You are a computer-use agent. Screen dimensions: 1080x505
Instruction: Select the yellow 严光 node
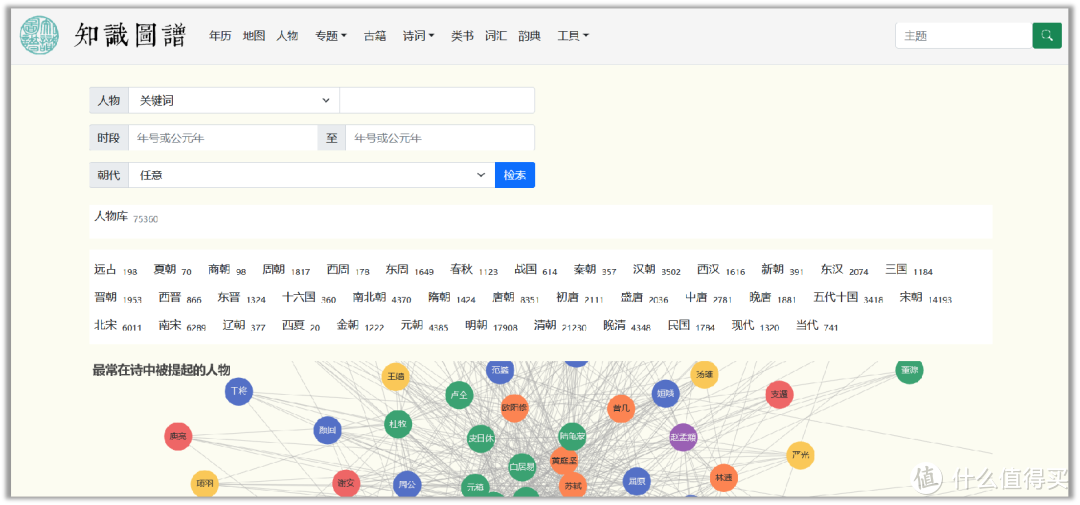point(800,456)
